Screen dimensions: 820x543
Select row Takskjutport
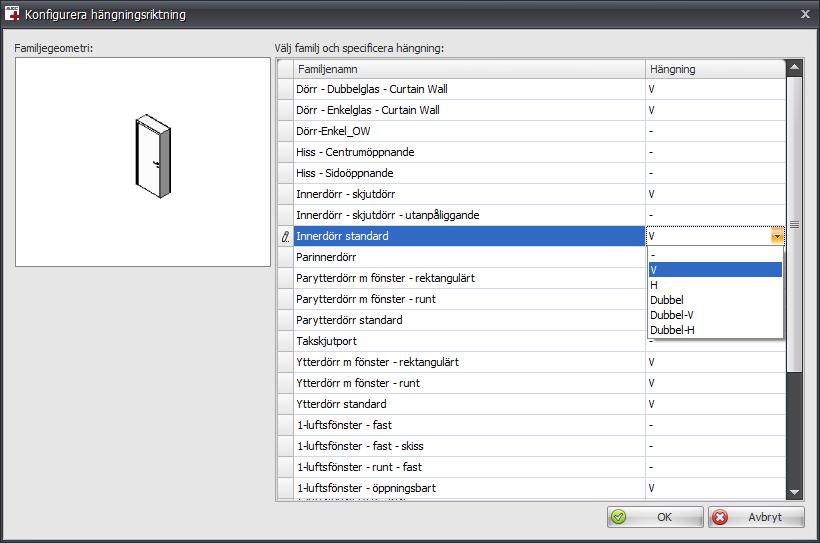tap(469, 341)
